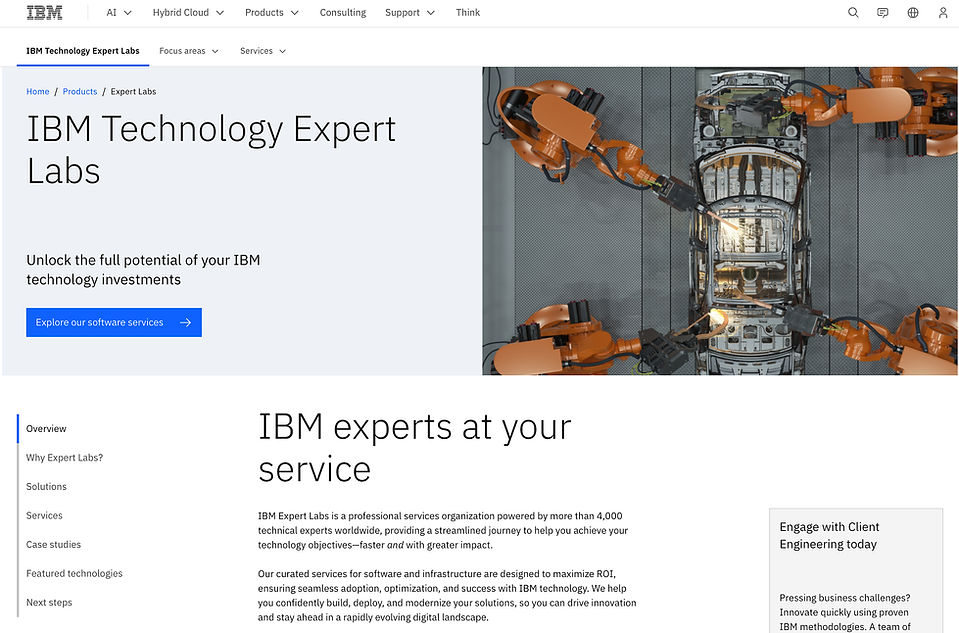
Task: Jump to Featured technologies section
Action: click(74, 574)
